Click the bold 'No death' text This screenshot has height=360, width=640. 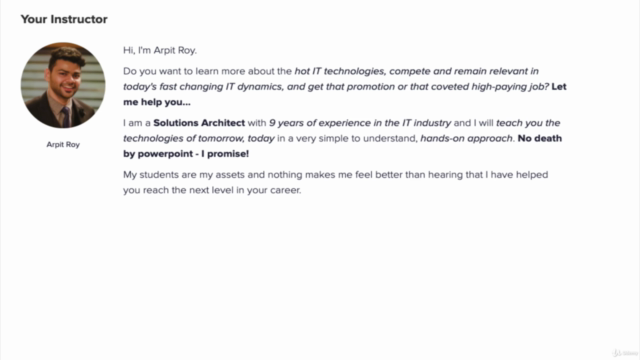[540, 138]
